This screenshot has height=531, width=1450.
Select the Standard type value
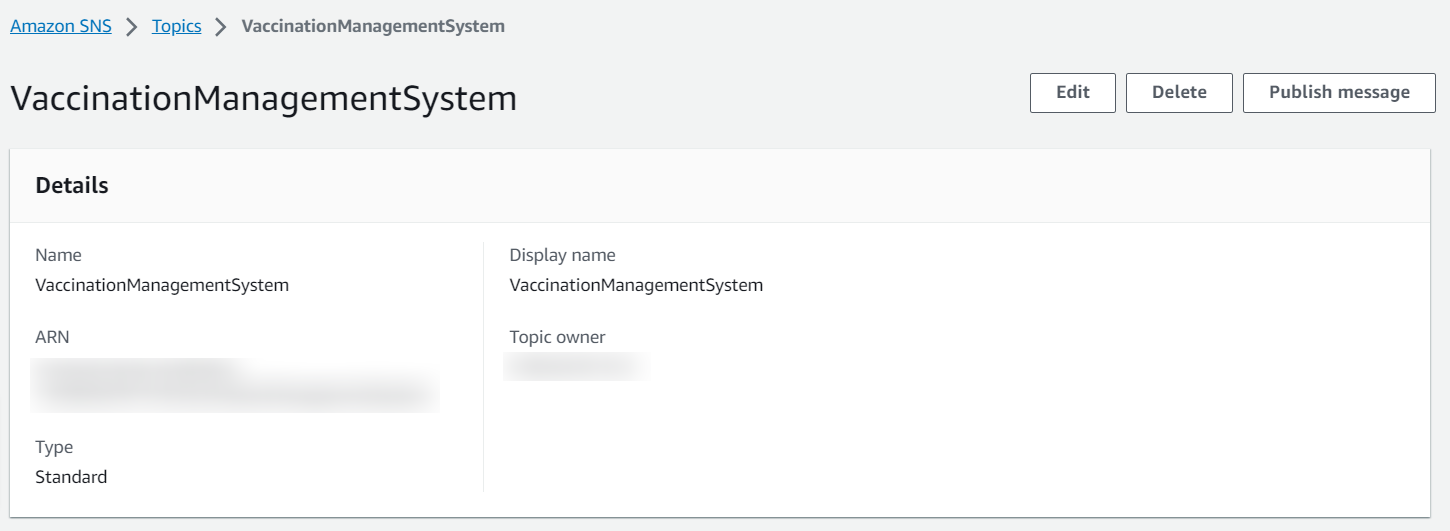71,477
